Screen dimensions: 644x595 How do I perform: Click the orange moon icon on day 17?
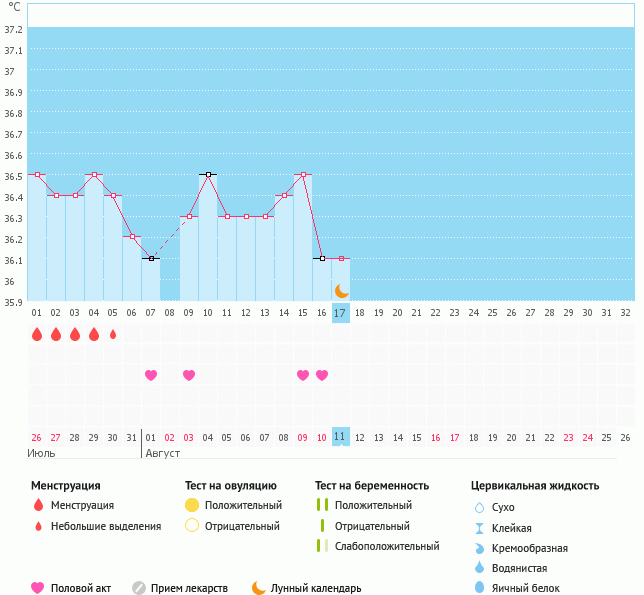[341, 291]
